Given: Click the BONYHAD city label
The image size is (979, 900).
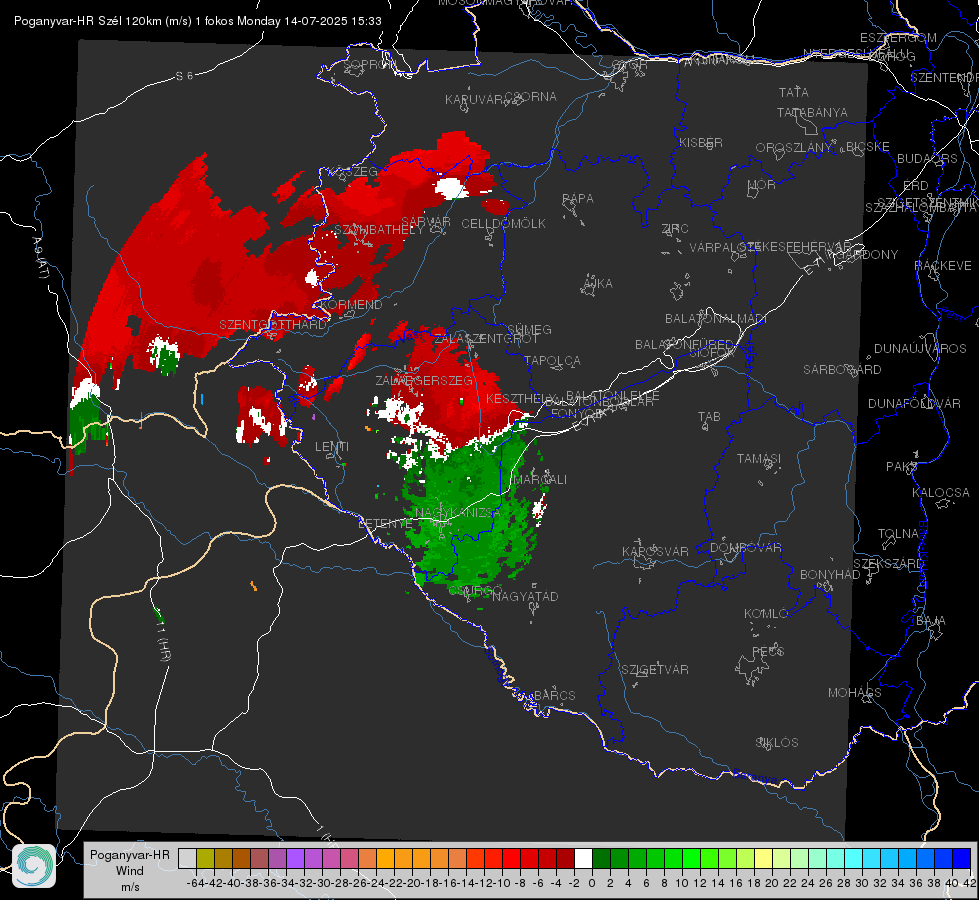Looking at the screenshot, I should [830, 575].
